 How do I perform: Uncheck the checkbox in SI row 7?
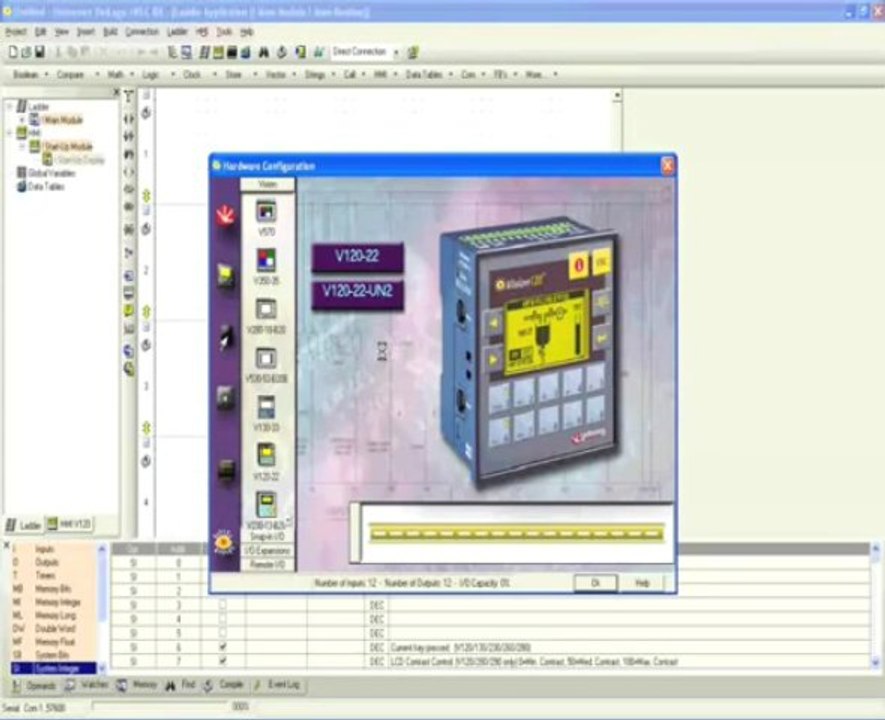(222, 661)
